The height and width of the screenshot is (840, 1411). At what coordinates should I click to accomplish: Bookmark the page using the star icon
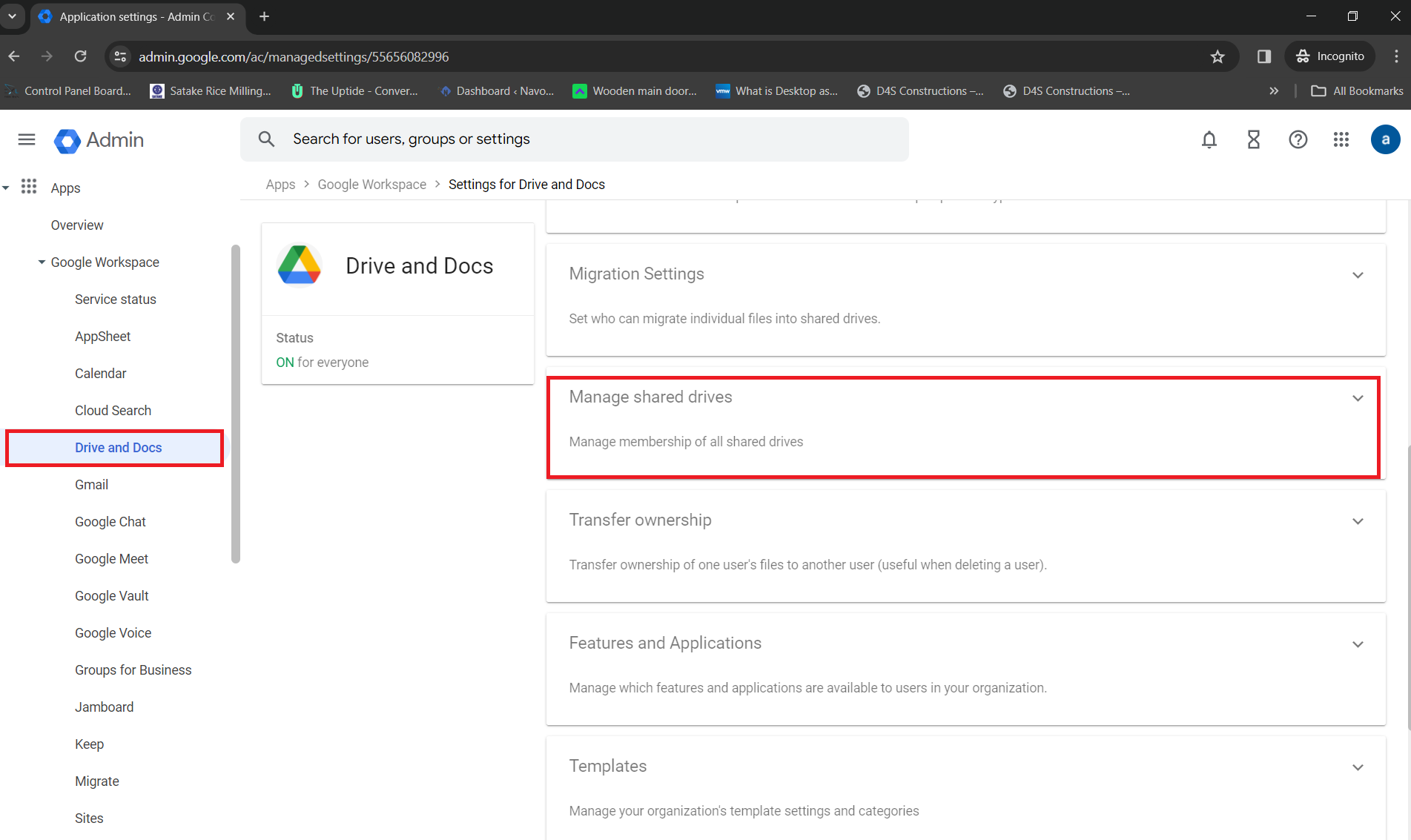click(1217, 56)
